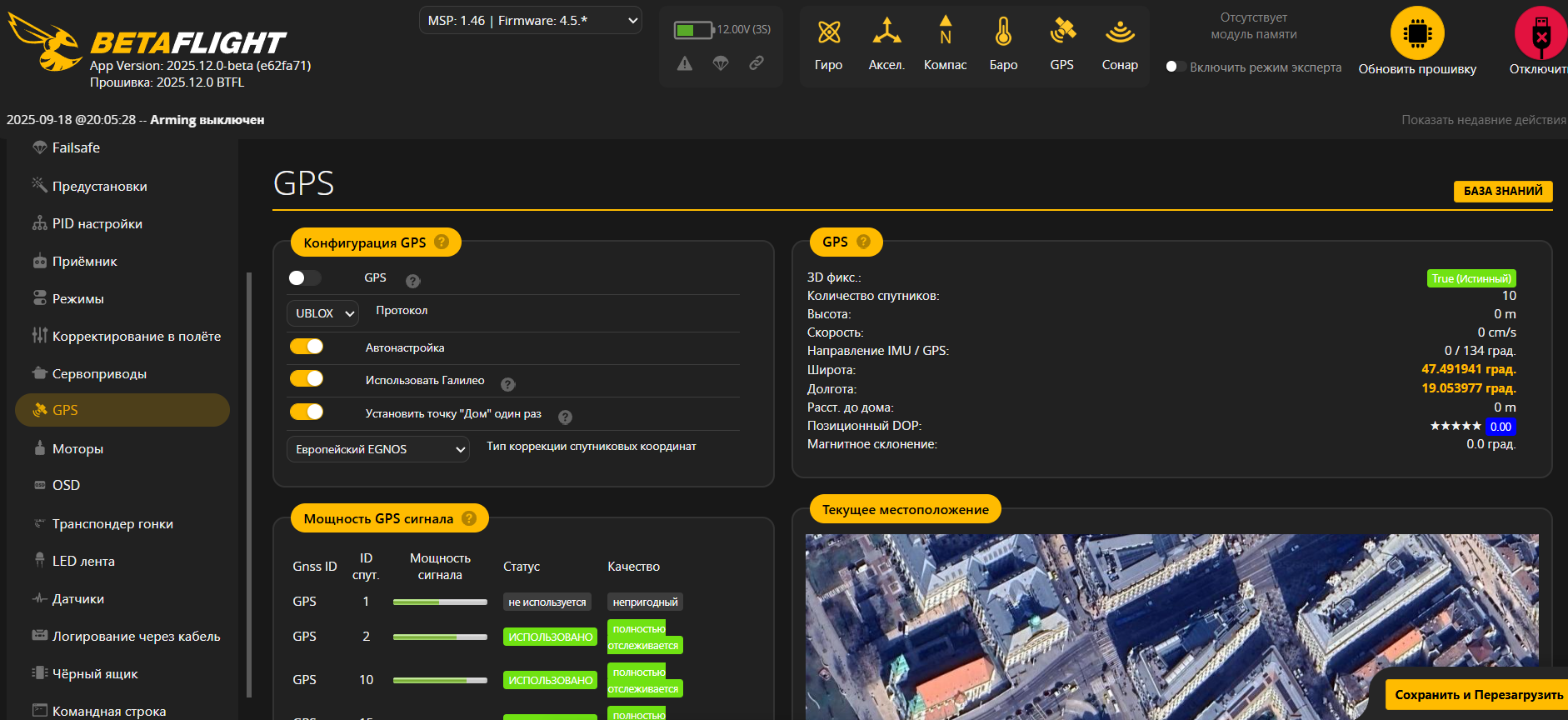The width and height of the screenshot is (1568, 720).
Task: Open the firmware version dropdown
Action: pos(531,21)
